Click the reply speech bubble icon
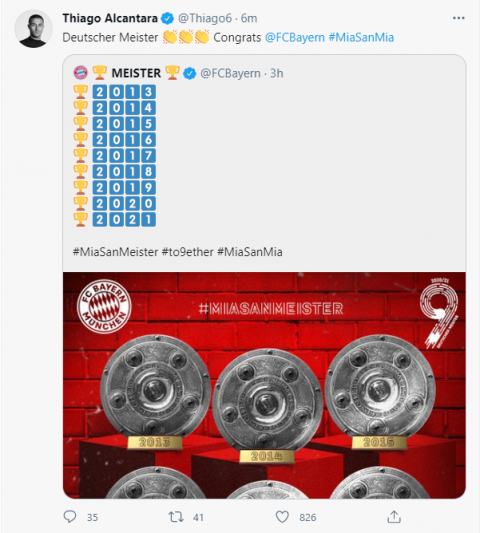This screenshot has width=480, height=533. point(70,517)
